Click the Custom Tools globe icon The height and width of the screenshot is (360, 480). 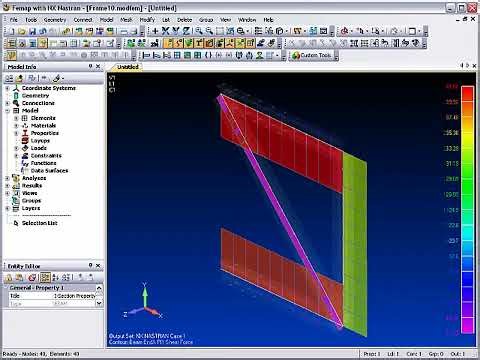(x=296, y=56)
